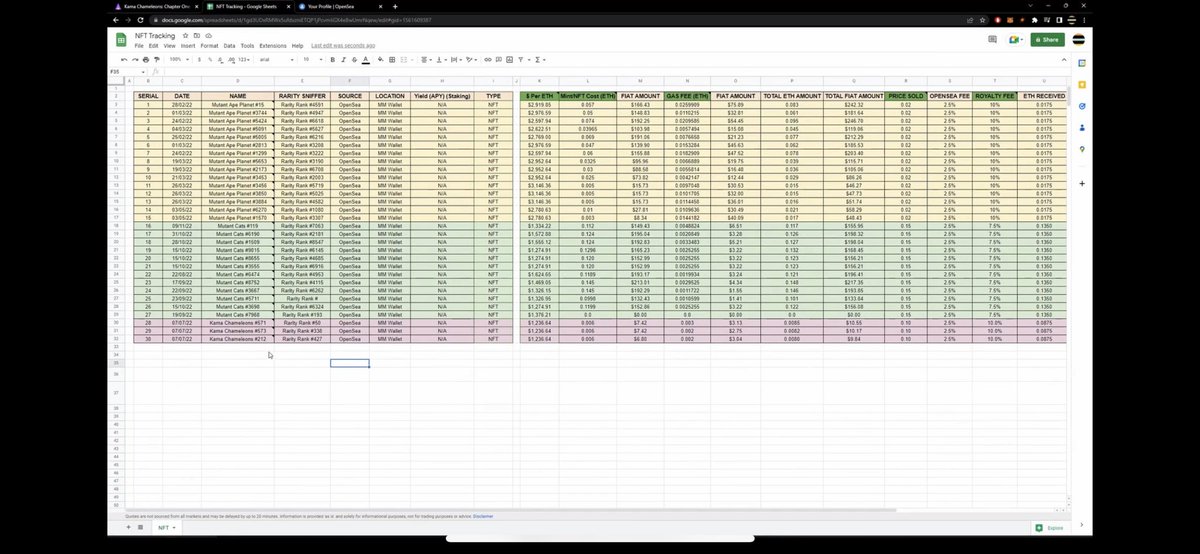Image resolution: width=1200 pixels, height=554 pixels.
Task: Open the Insert menu
Action: pos(188,46)
